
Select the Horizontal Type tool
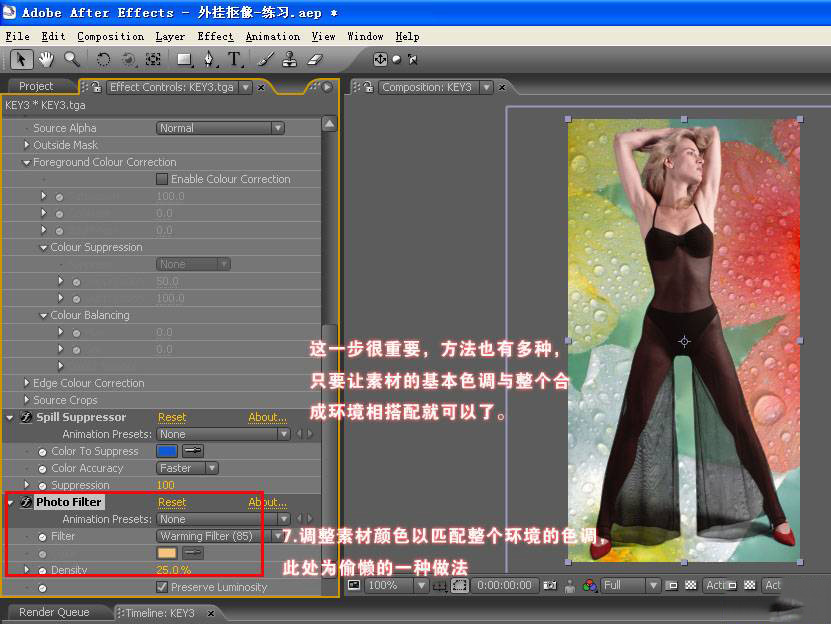(235, 59)
